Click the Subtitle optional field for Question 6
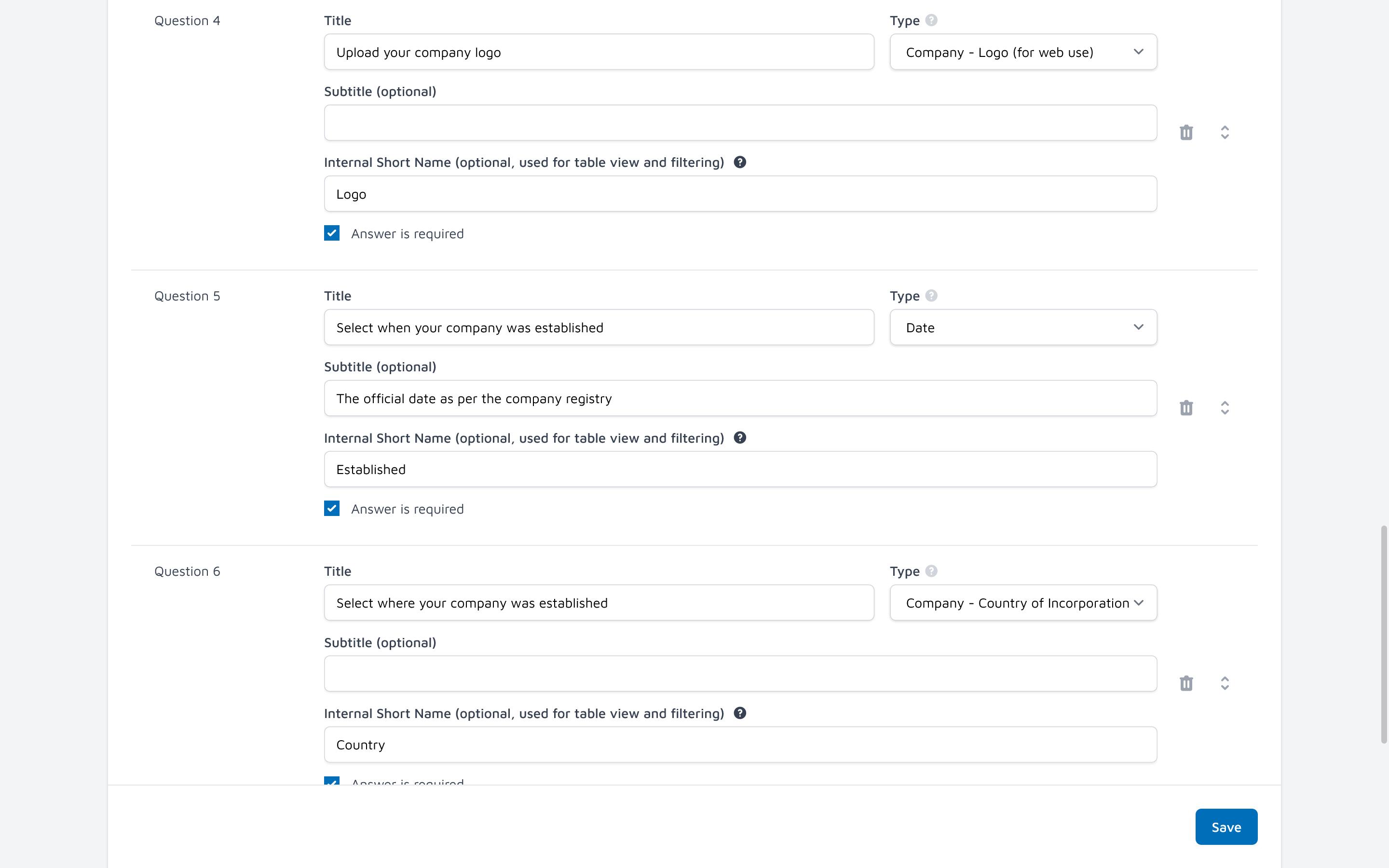 tap(741, 673)
